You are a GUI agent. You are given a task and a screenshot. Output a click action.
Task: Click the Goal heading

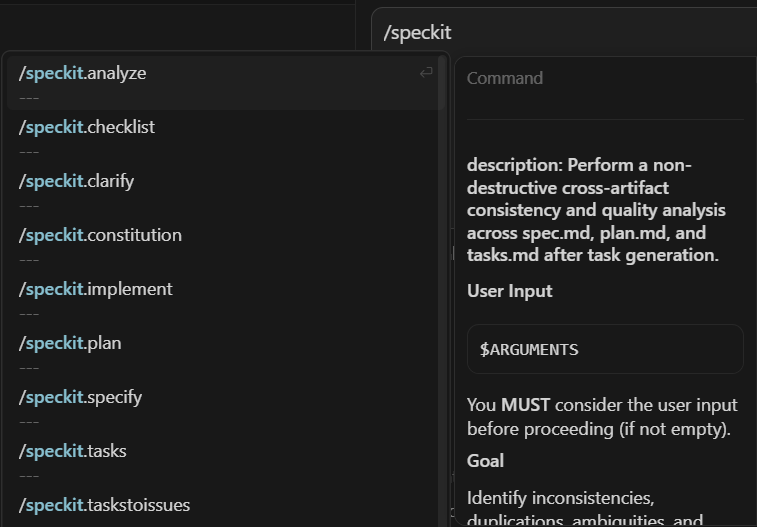point(485,461)
